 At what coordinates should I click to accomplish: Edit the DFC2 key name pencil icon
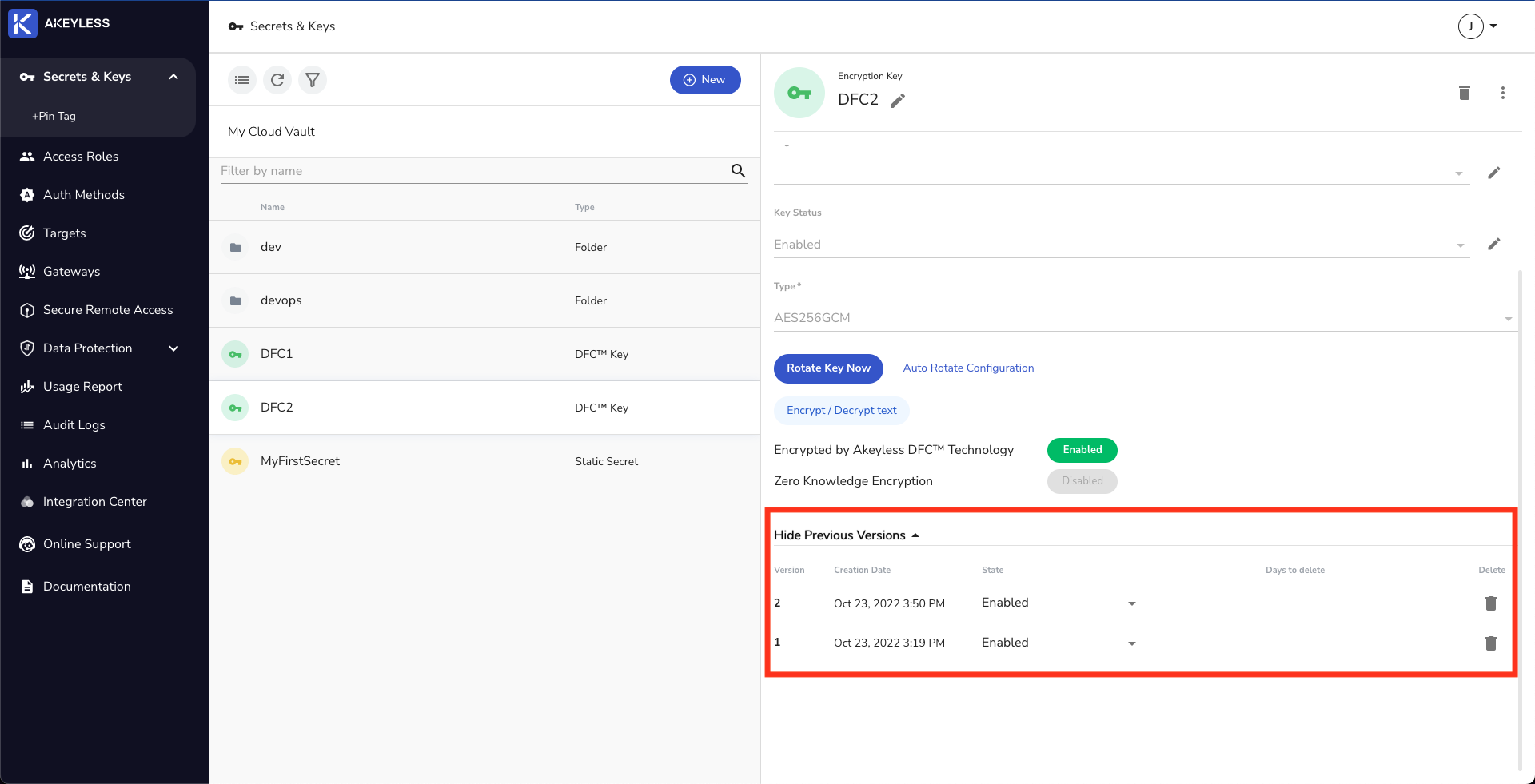(x=898, y=100)
